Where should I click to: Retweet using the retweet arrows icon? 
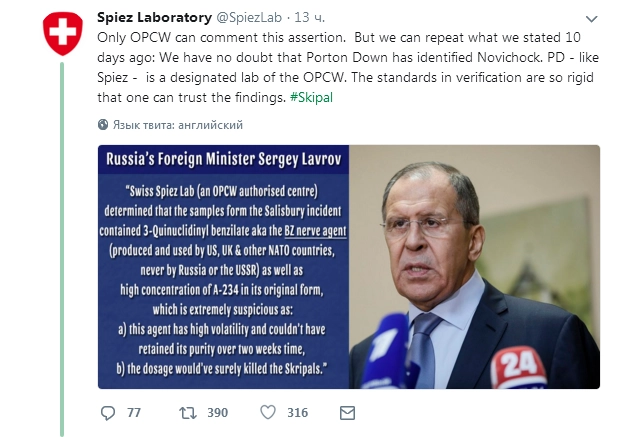pyautogui.click(x=185, y=412)
